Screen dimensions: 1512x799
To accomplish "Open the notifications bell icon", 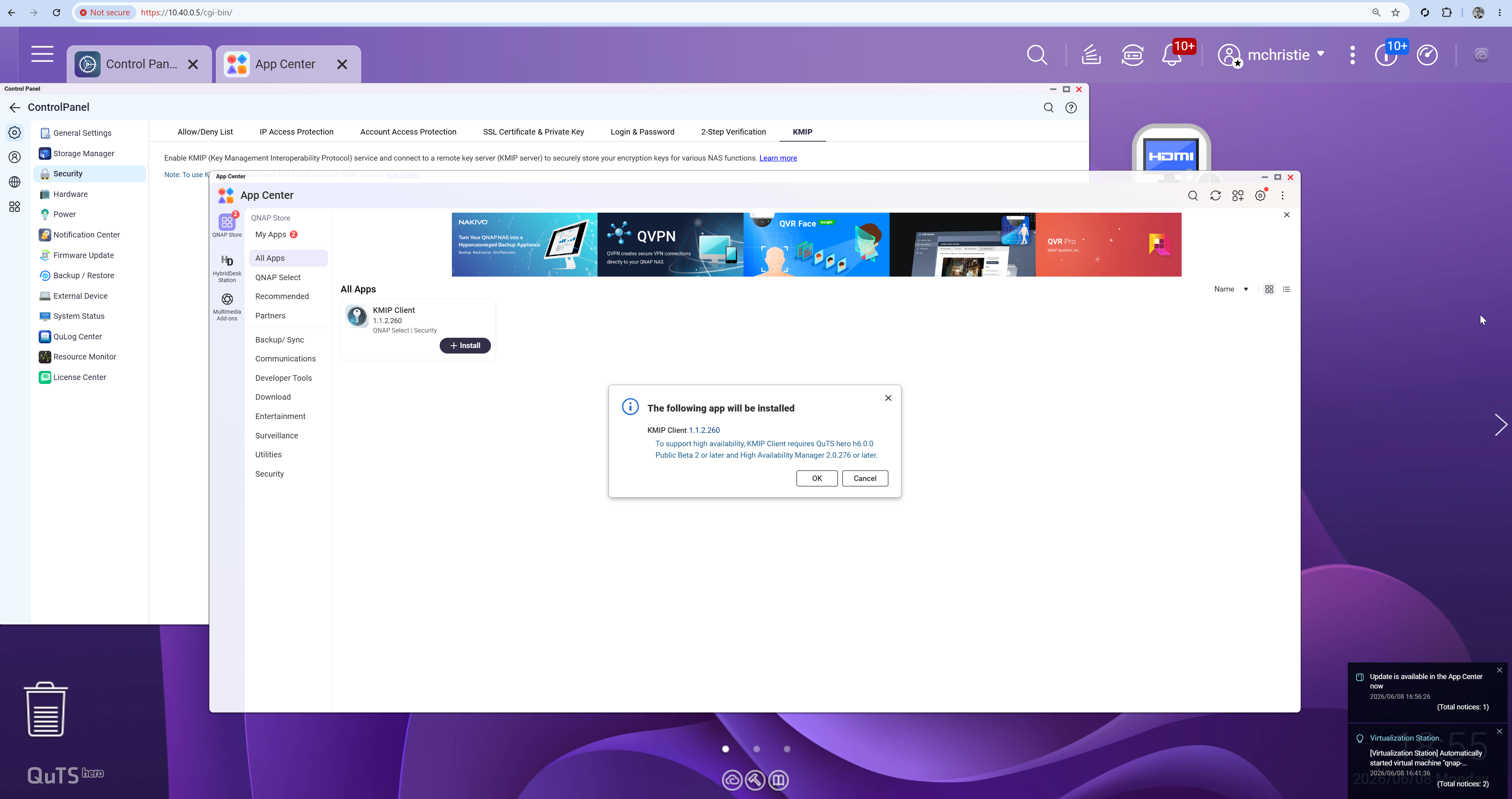I will coord(1172,54).
